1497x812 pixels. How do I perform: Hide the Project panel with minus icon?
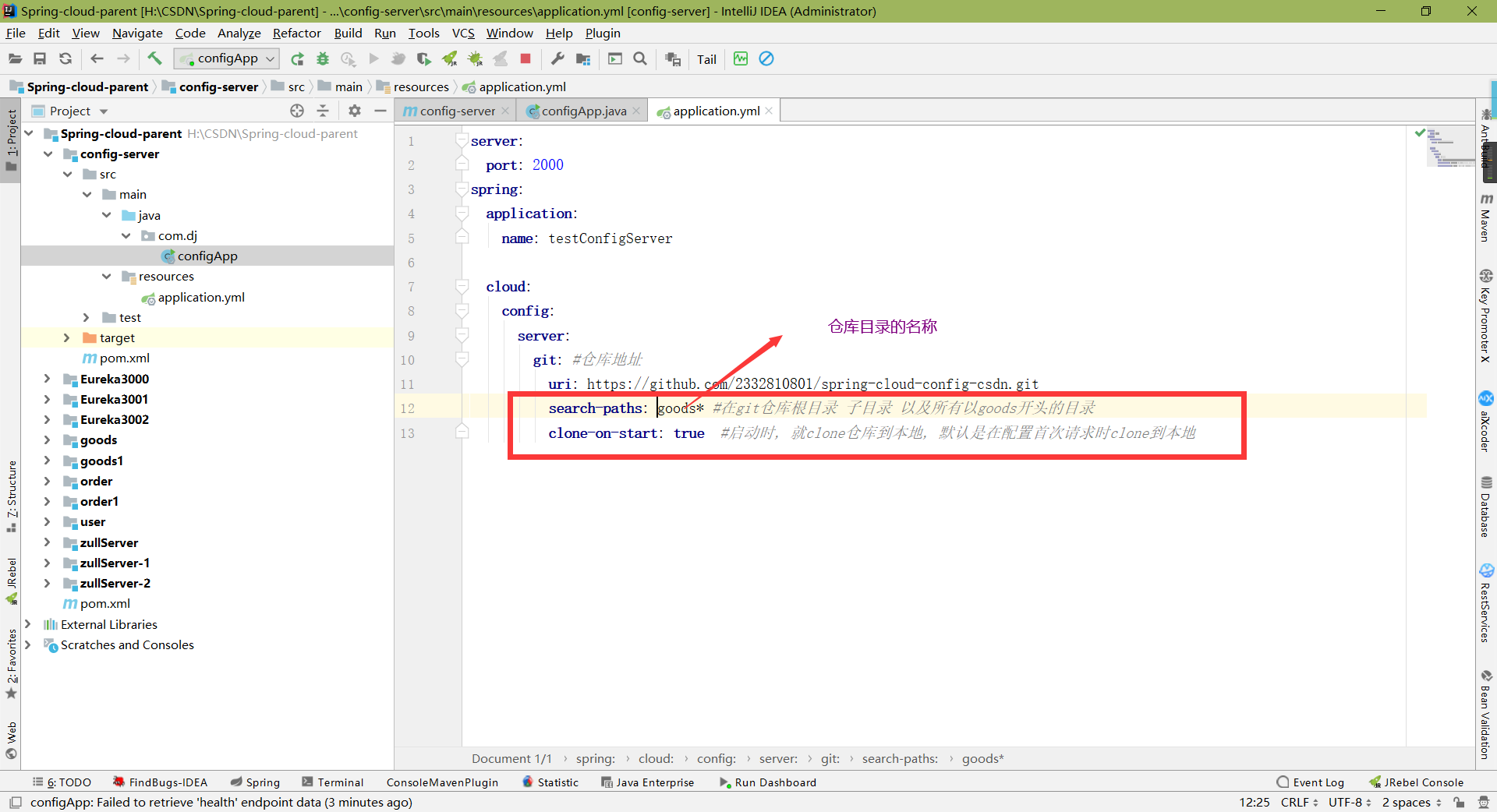coord(380,111)
